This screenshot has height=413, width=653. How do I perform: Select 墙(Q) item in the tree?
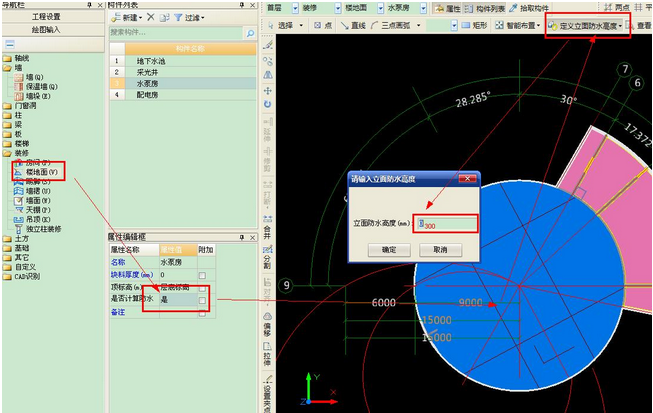(x=29, y=77)
